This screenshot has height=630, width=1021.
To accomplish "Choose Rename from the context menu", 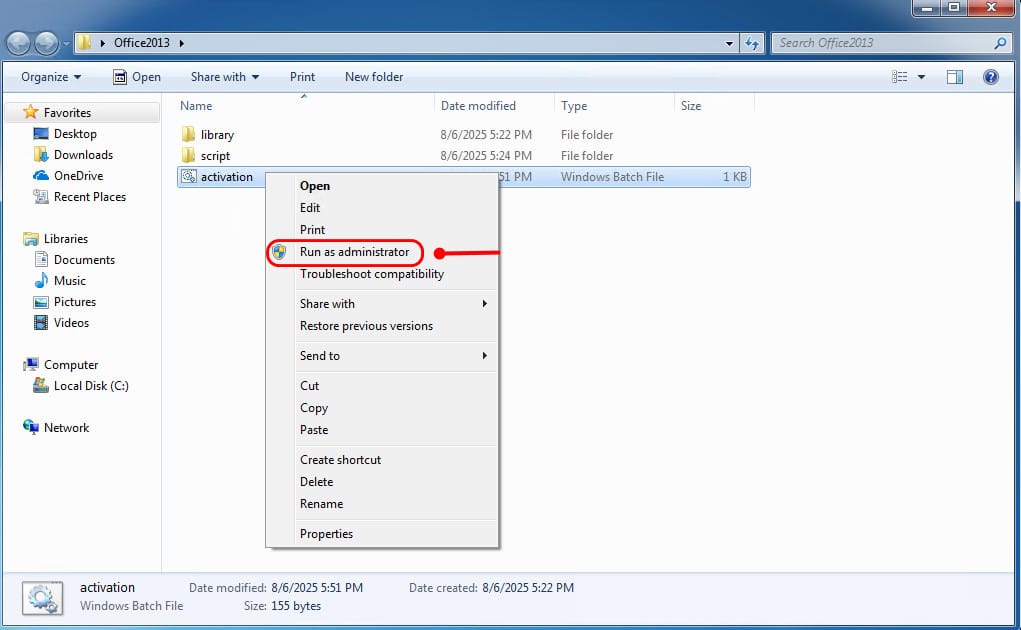I will [321, 504].
